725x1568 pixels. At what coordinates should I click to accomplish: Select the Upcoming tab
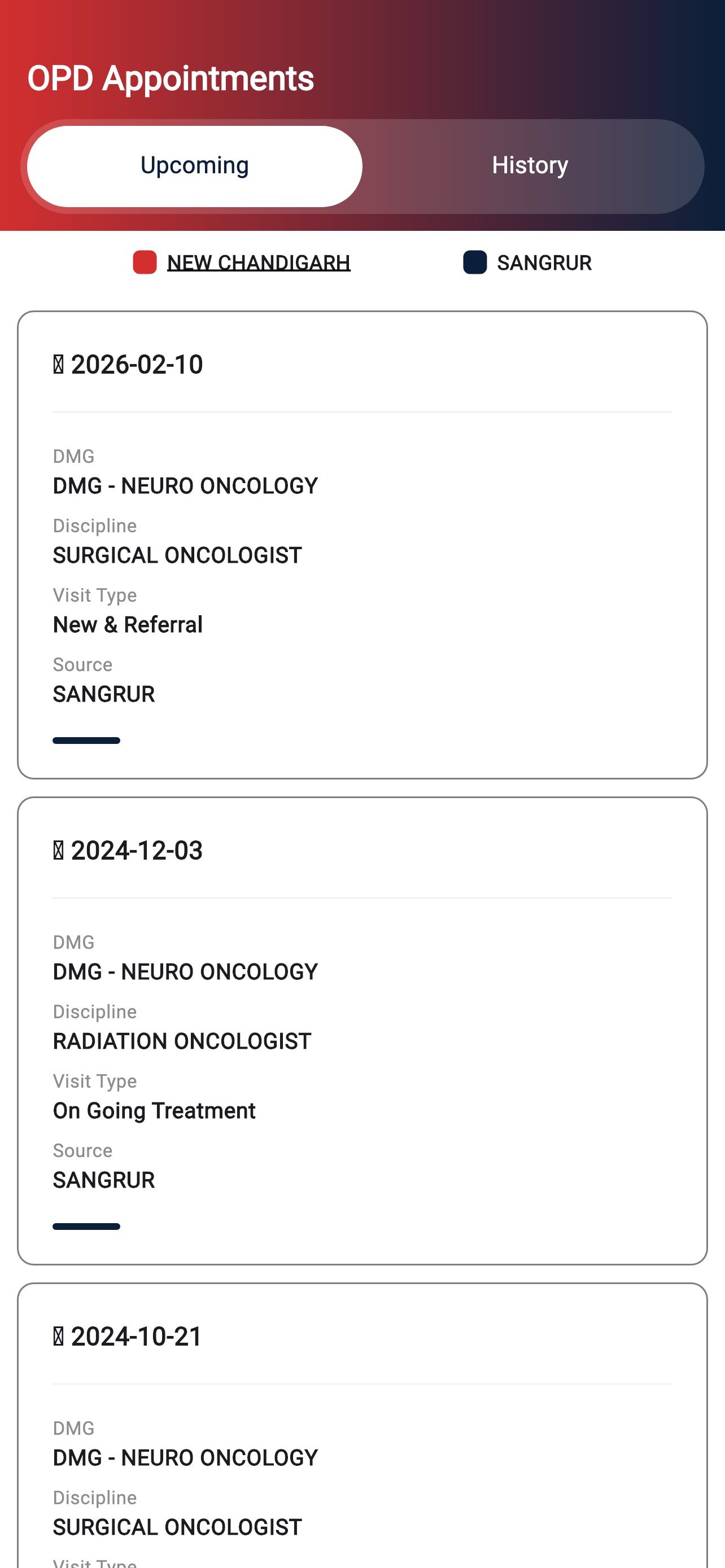coord(194,165)
